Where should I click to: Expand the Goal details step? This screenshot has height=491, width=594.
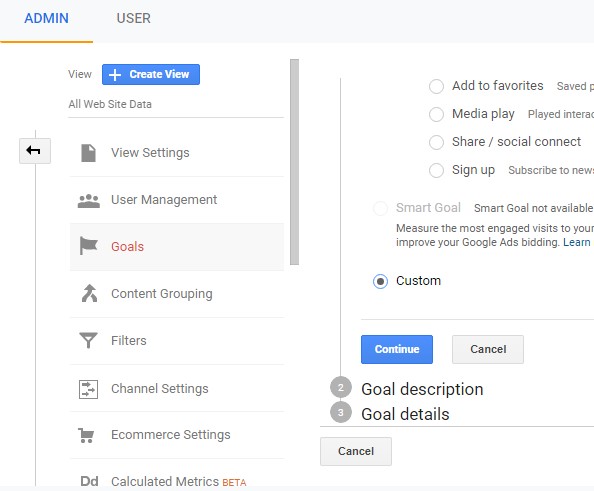(x=405, y=414)
